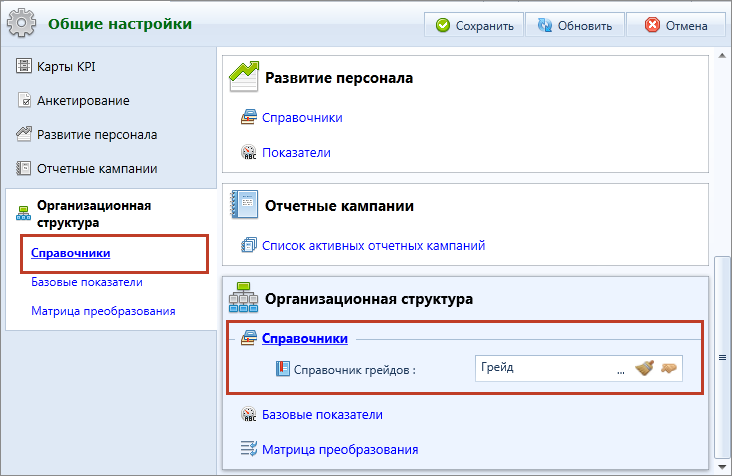
Task: Open Показатели link under Развитие персонала
Action: click(296, 153)
